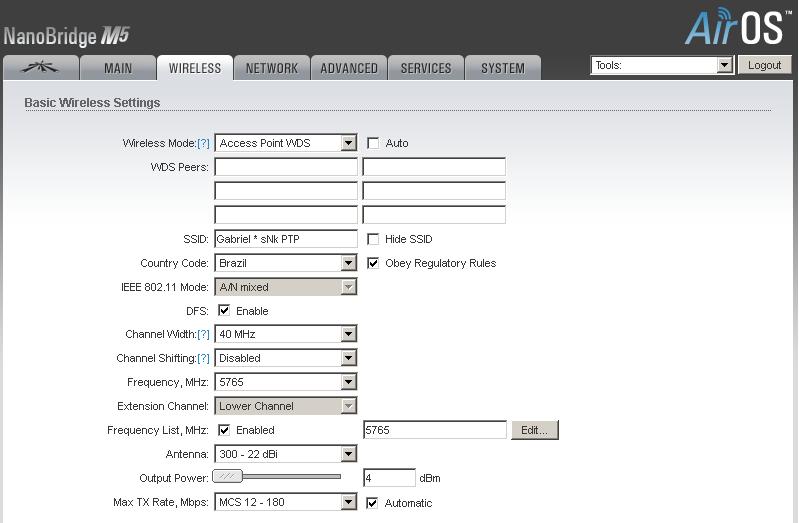
Task: Click third-row WDS Peers field in left column
Action: point(286,215)
